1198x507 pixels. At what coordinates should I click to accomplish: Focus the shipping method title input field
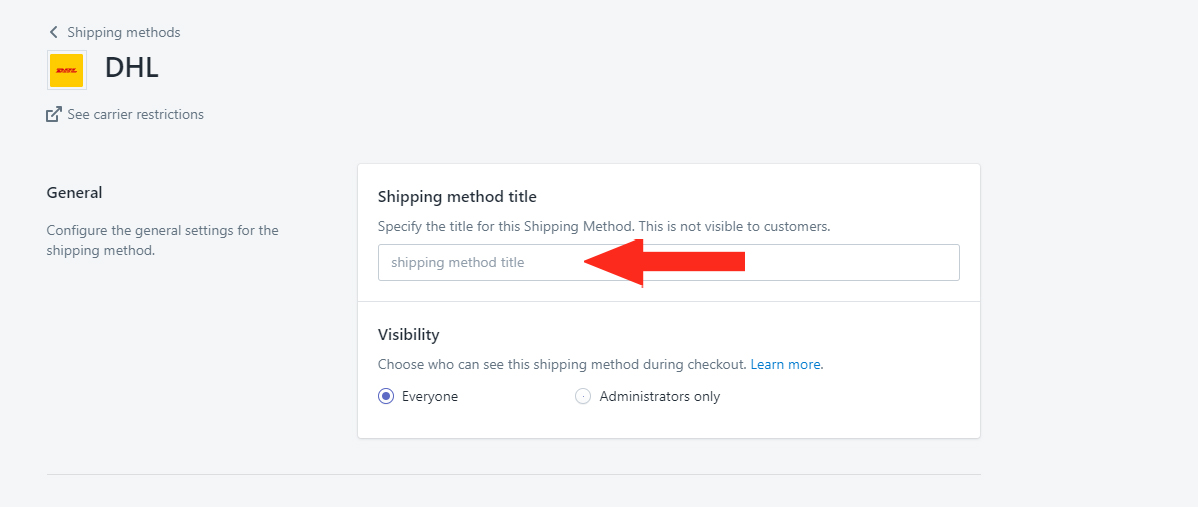click(669, 262)
